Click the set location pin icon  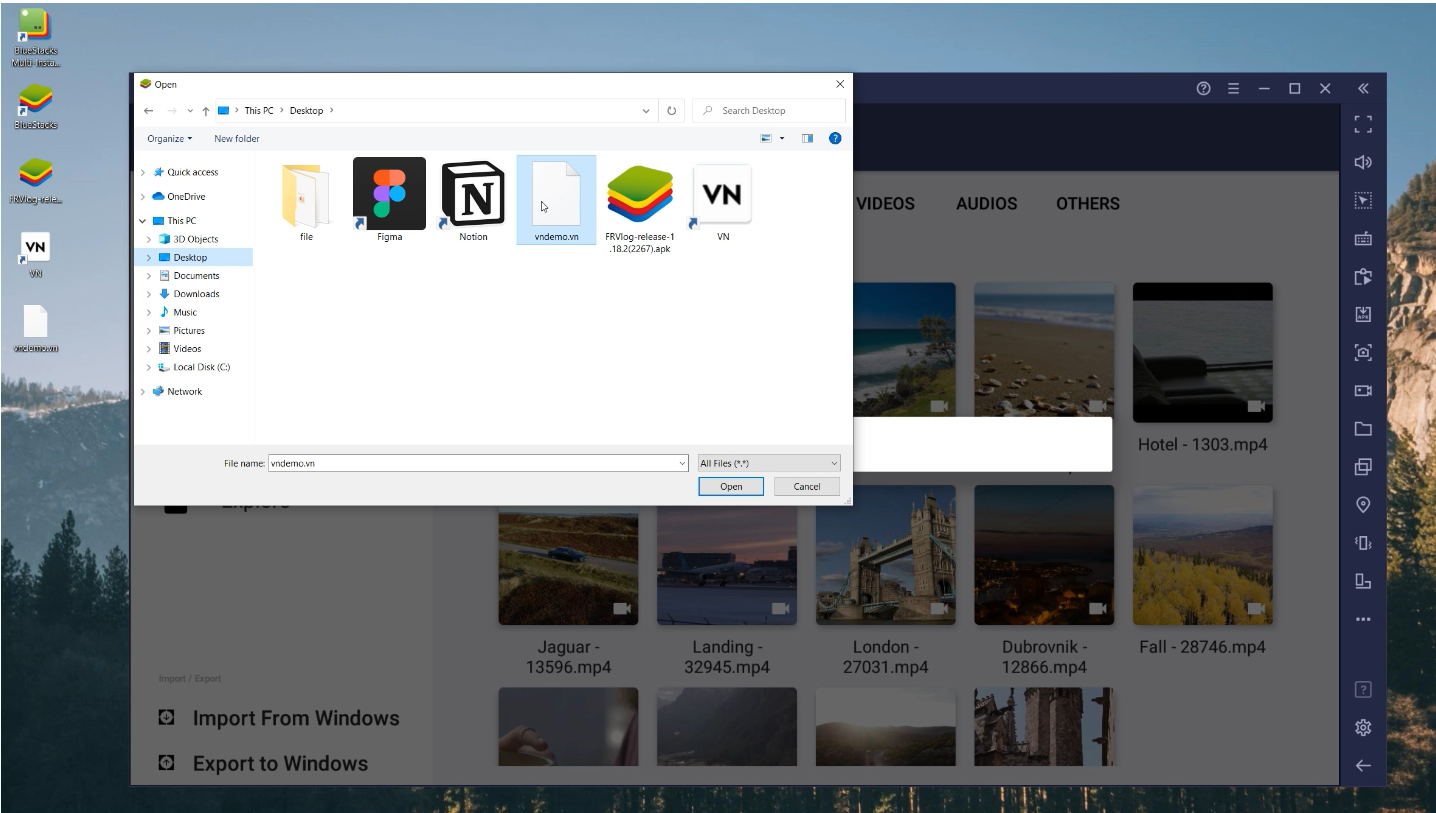click(1362, 505)
